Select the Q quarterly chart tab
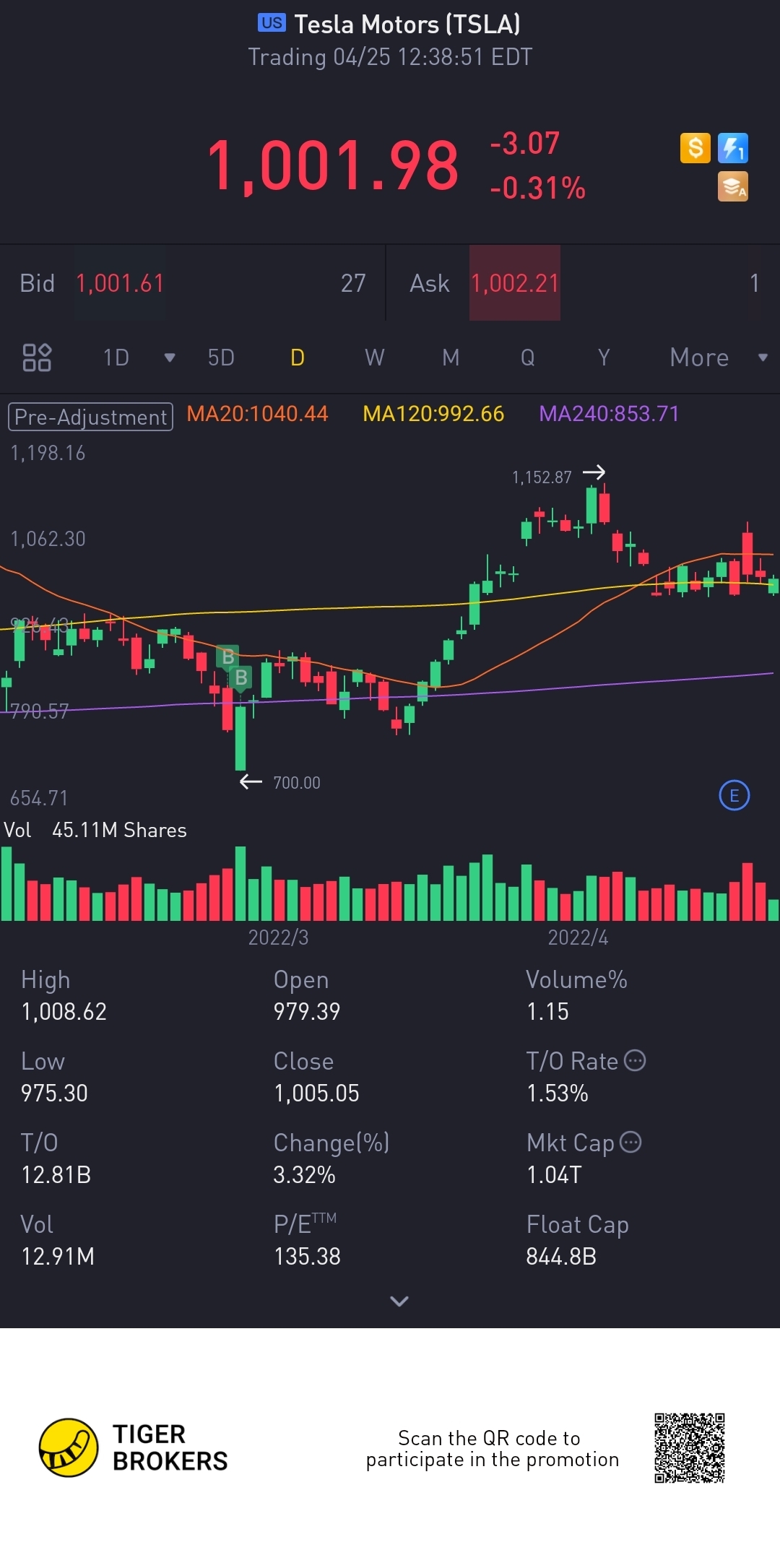This screenshot has height=1568, width=780. pos(528,358)
